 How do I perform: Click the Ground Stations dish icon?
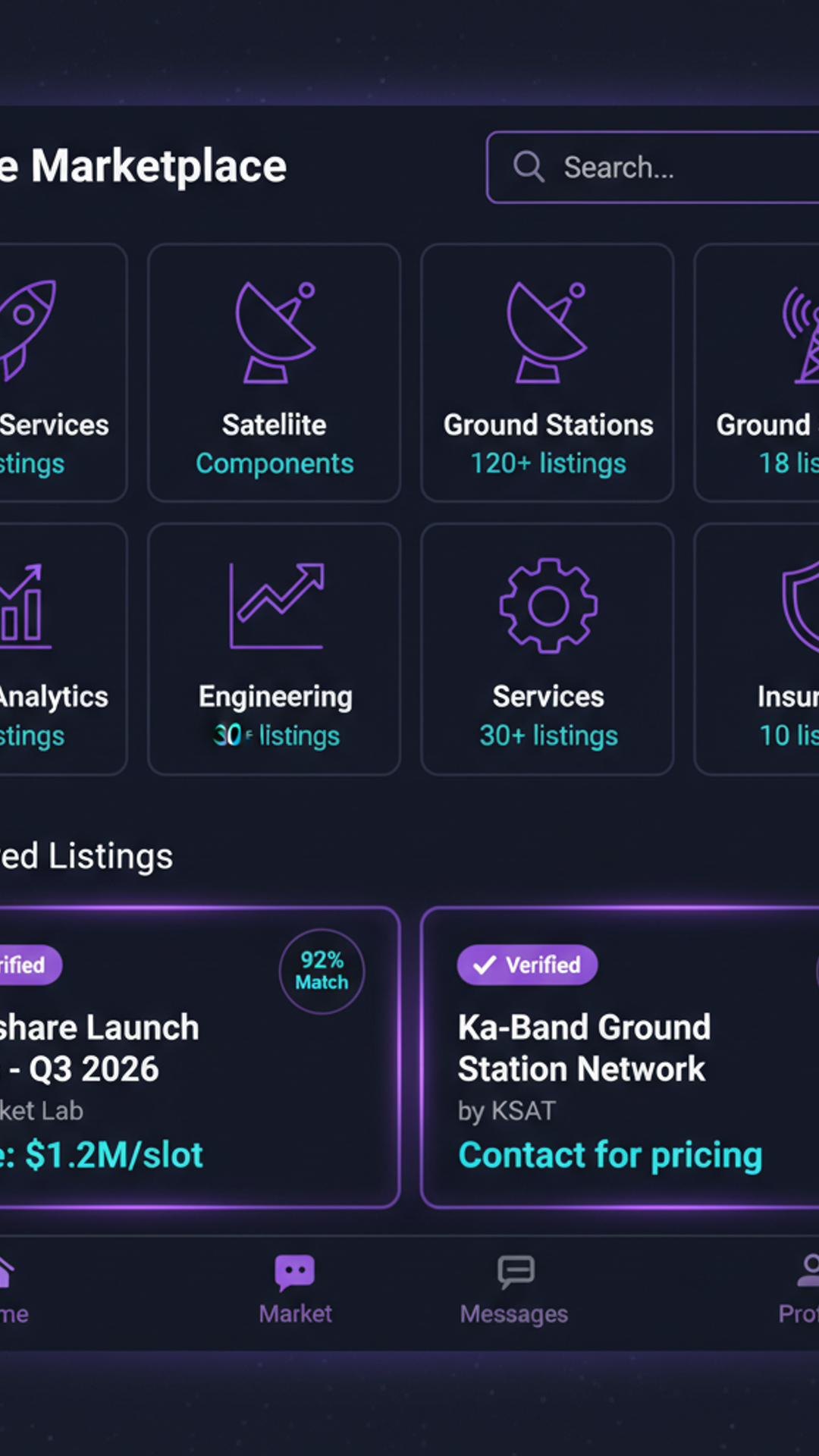[x=547, y=332]
